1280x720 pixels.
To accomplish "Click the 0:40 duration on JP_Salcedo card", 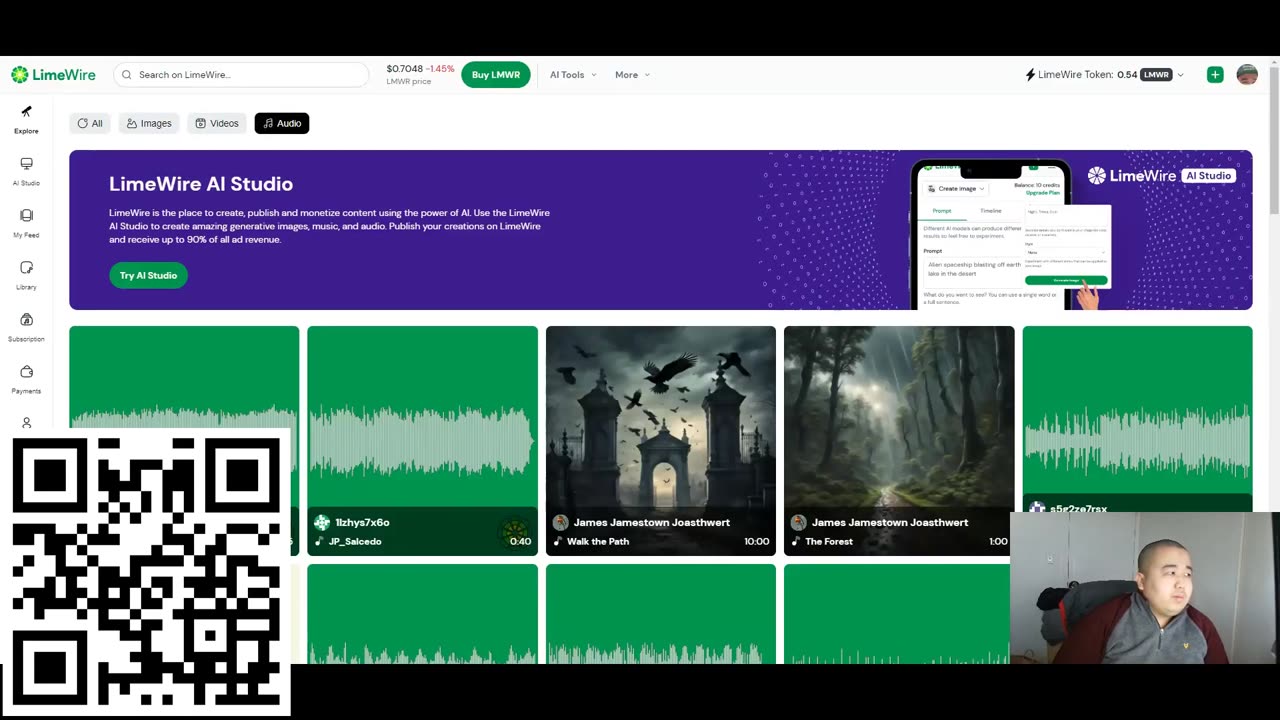I will 520,541.
